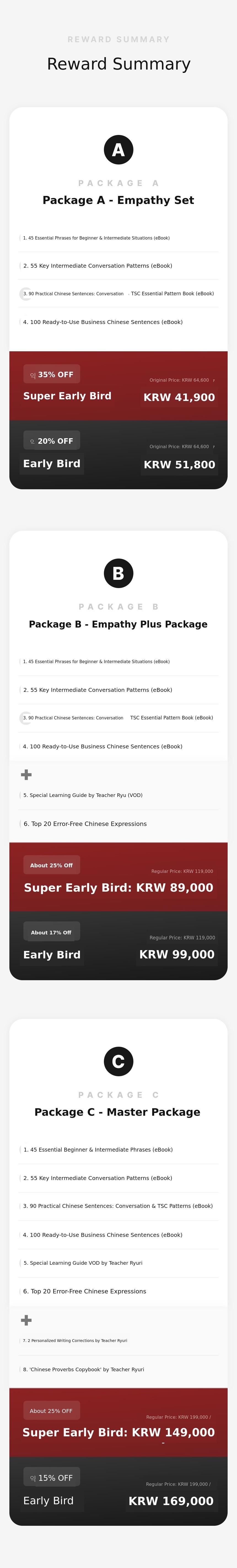Screen dimensions: 237x1568
Task: Click the circular C badge icon
Action: click(x=118, y=1061)
